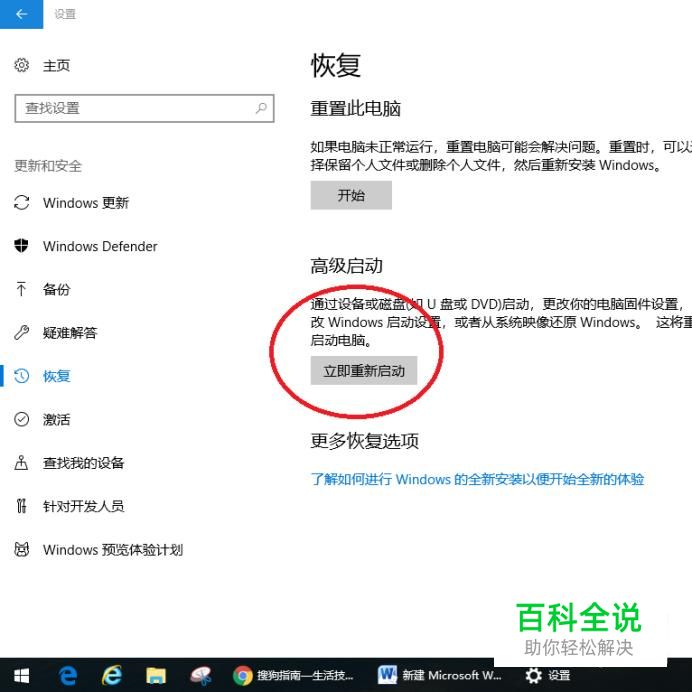Click the 针对开发人员 tools icon

(x=21, y=506)
